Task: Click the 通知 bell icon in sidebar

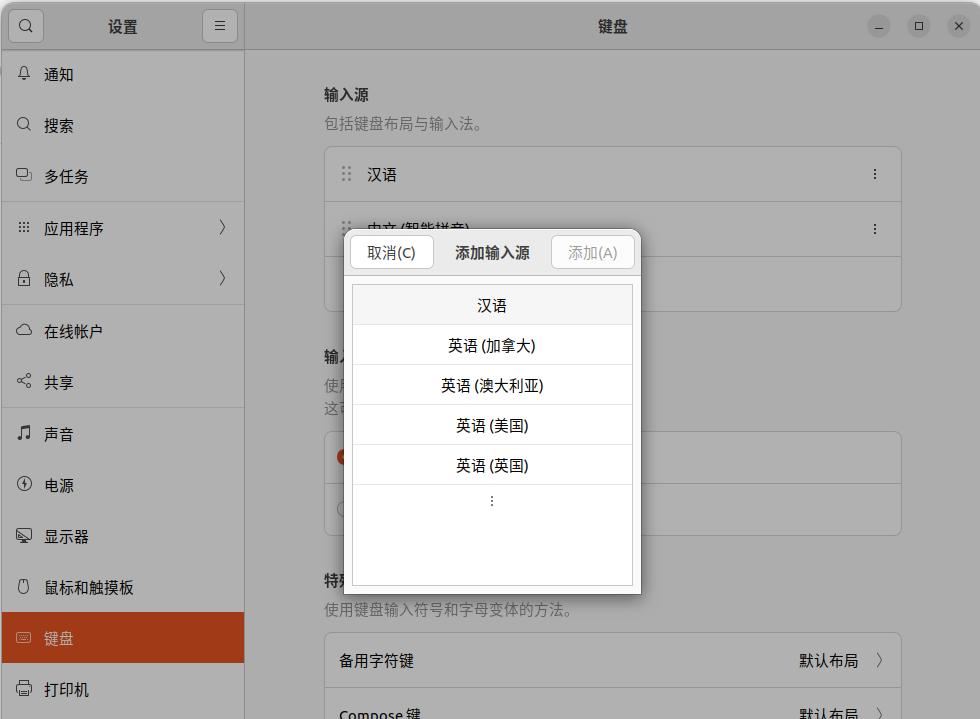Action: point(23,73)
